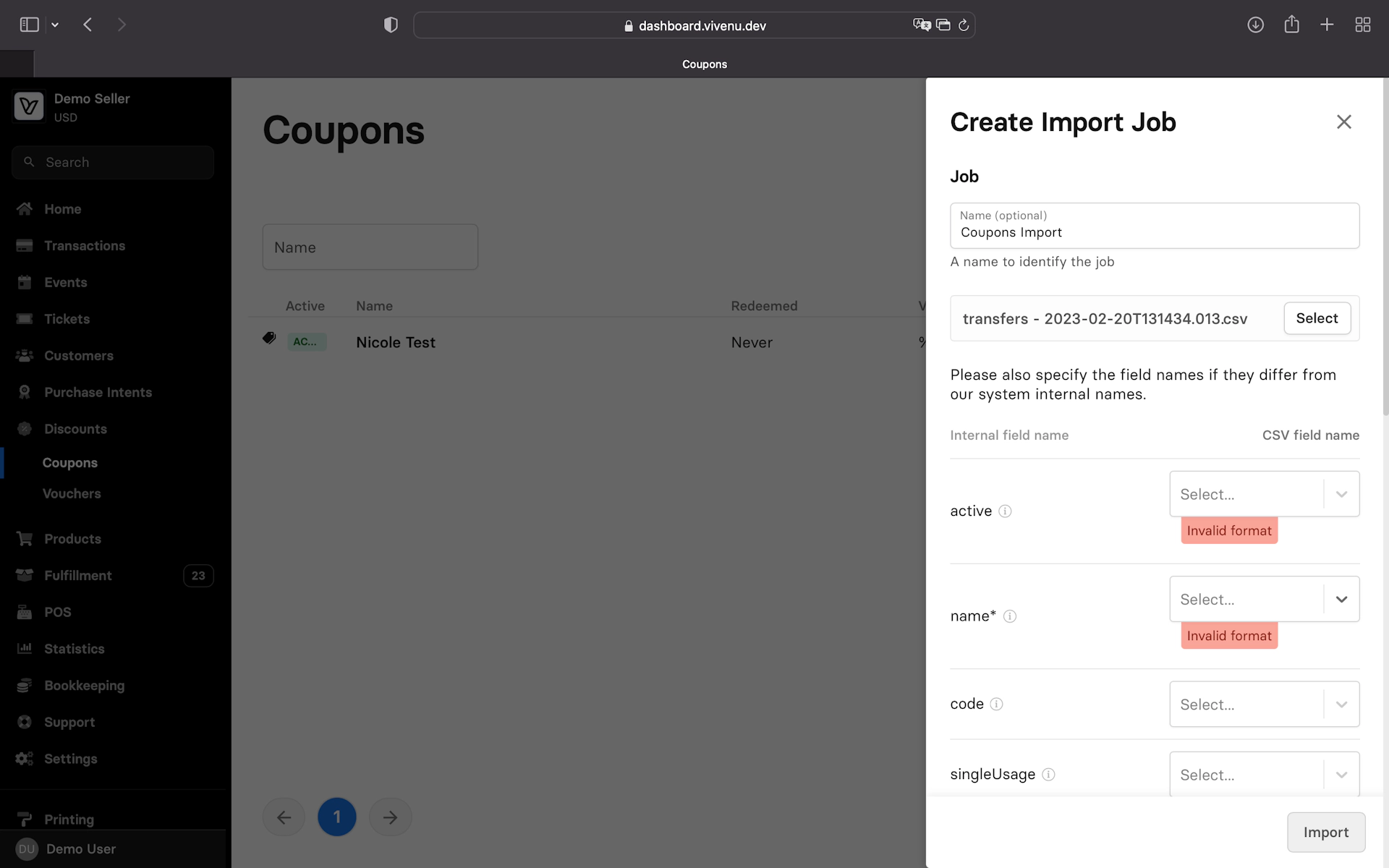Click Safari downloads icon in toolbar
Screen dimensions: 1389x868
(1255, 25)
